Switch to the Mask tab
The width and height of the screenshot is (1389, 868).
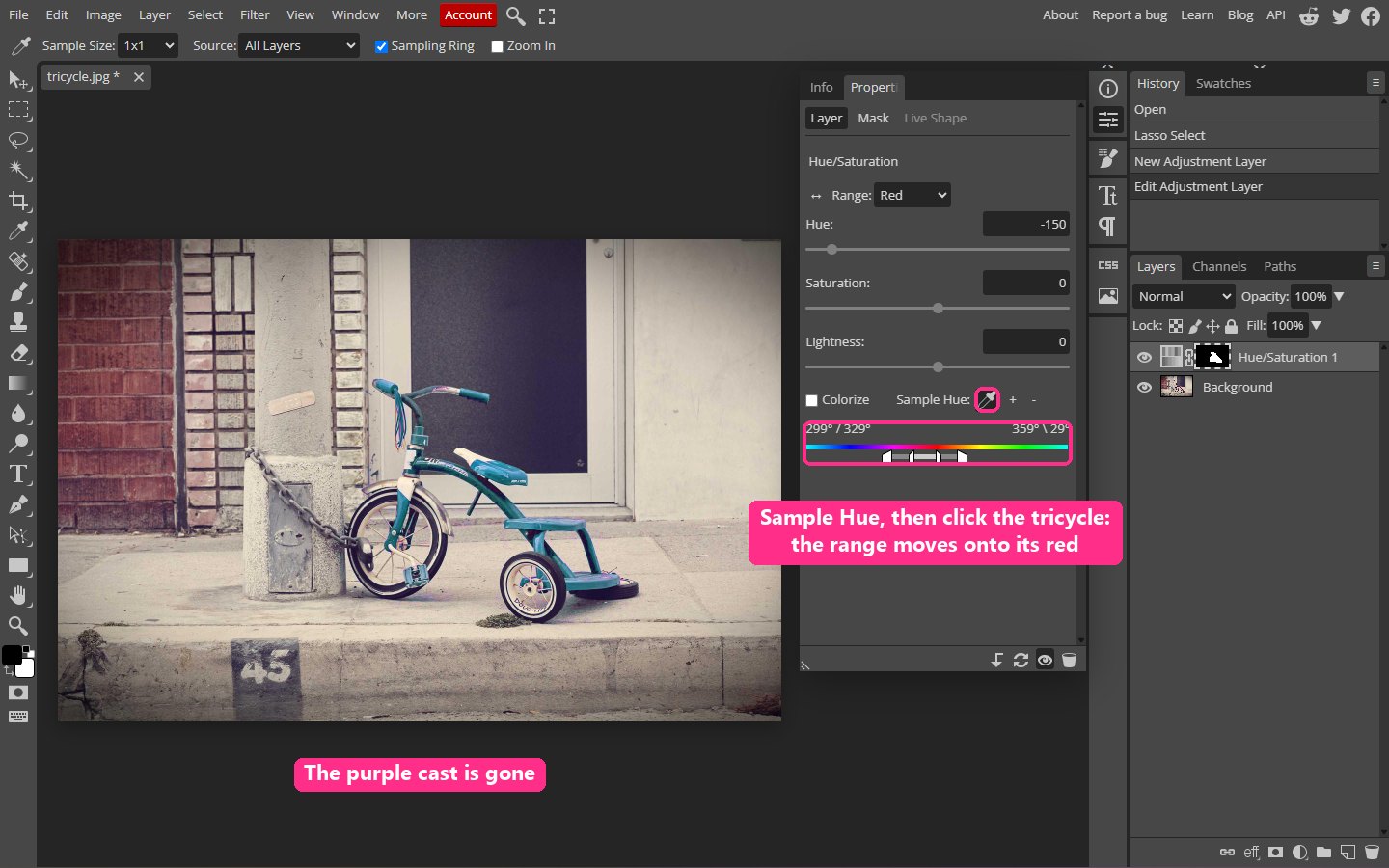click(x=873, y=118)
